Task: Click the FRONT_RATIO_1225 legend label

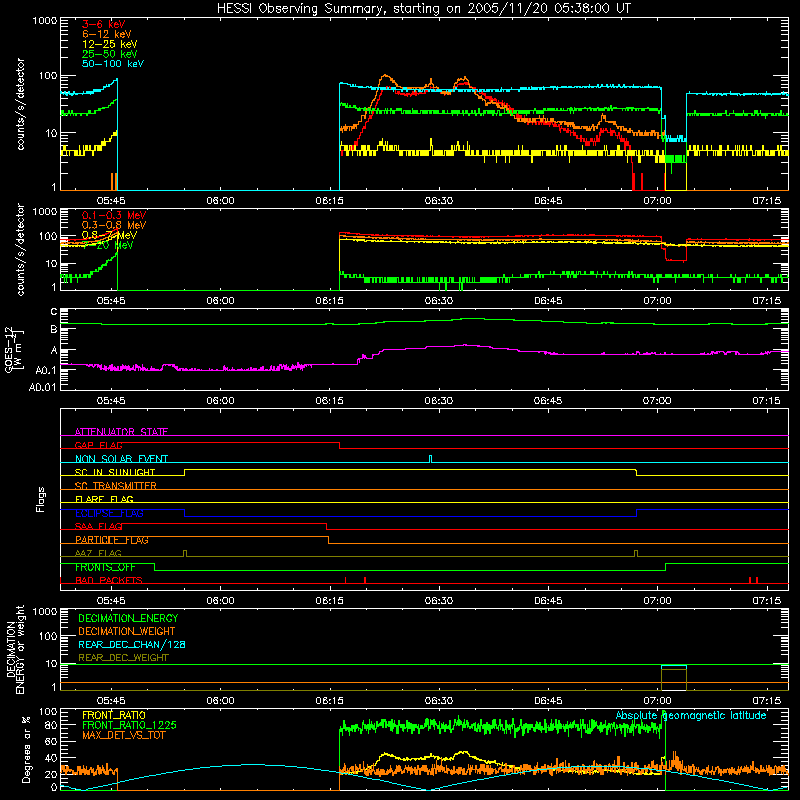Action: point(130,725)
